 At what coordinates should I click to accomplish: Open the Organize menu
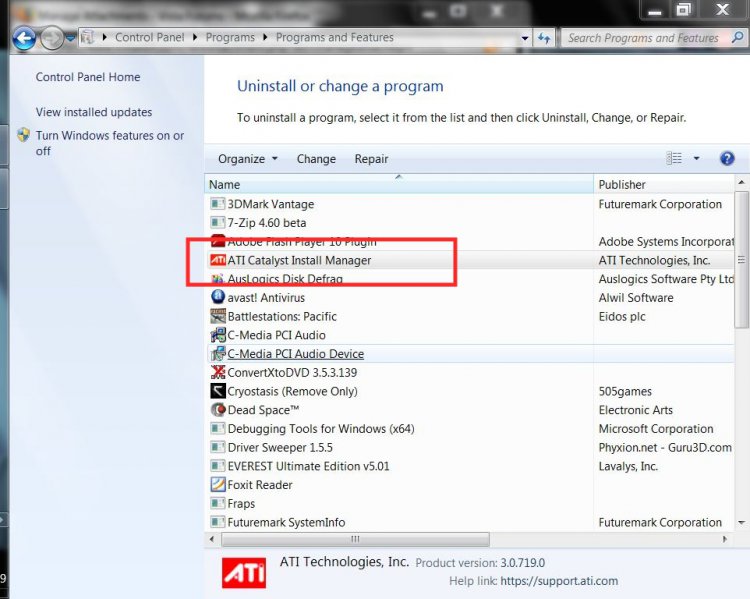point(247,159)
